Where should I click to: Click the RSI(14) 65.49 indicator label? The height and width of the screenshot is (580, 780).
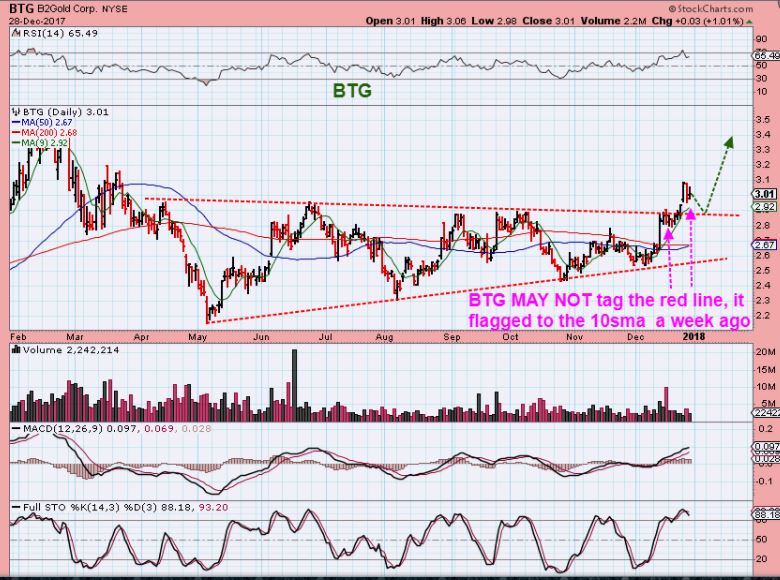[x=59, y=33]
